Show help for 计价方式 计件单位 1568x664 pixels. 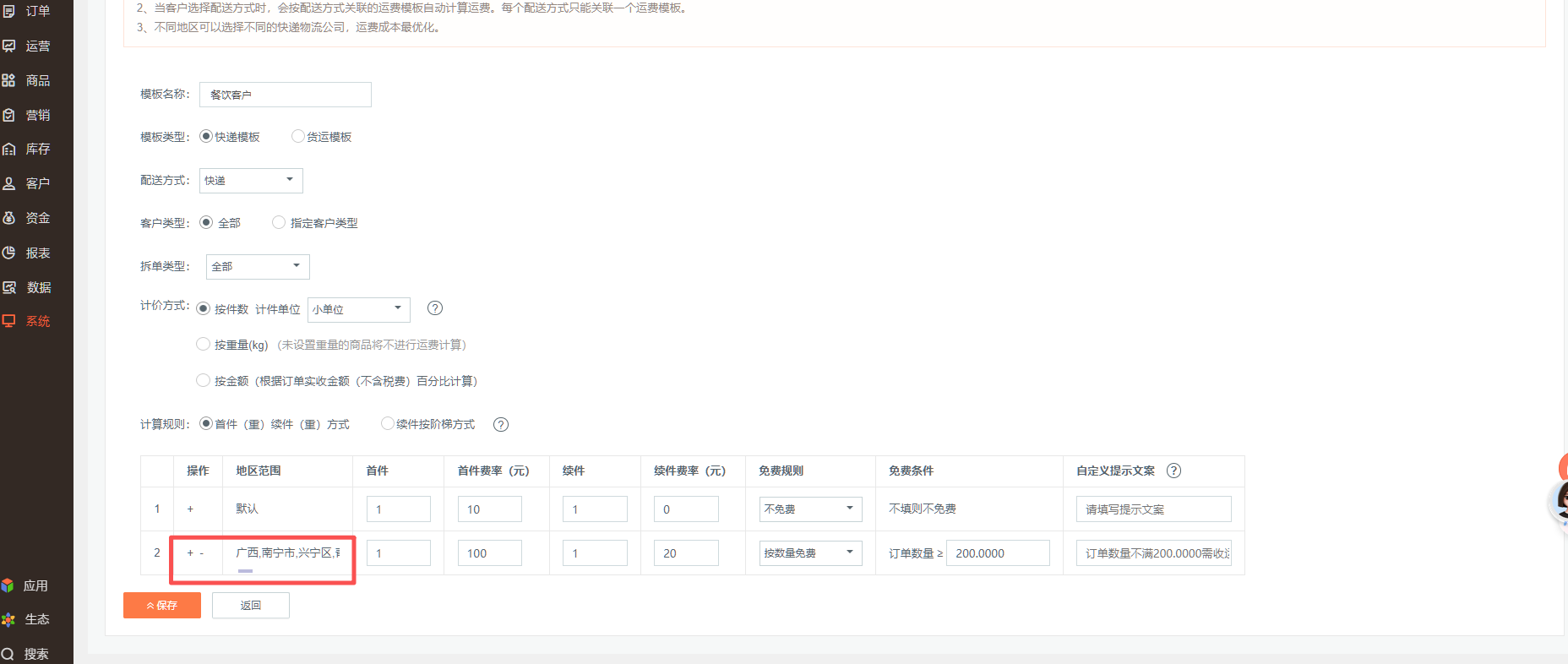(x=435, y=308)
